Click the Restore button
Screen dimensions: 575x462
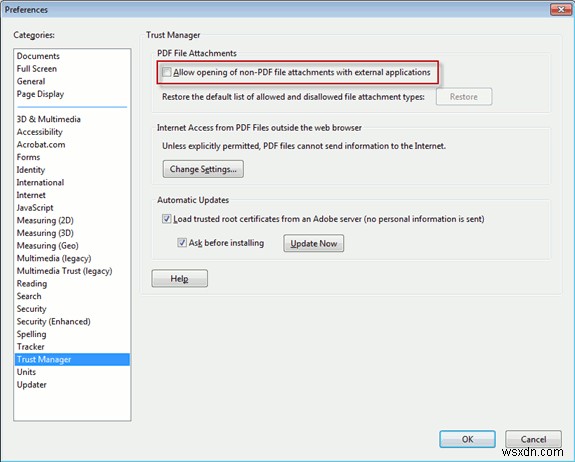click(x=464, y=97)
